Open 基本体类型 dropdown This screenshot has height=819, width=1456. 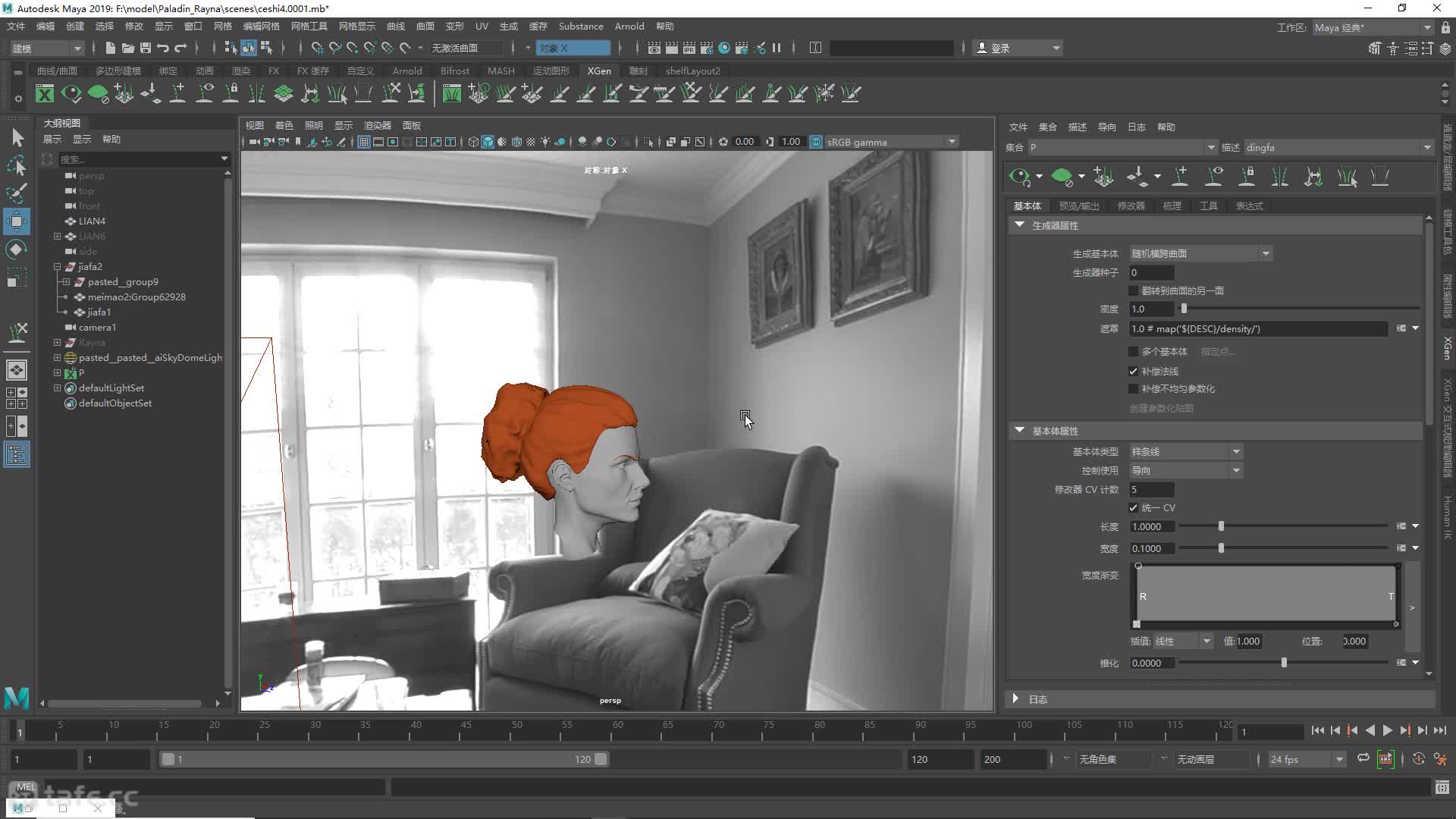click(1186, 452)
